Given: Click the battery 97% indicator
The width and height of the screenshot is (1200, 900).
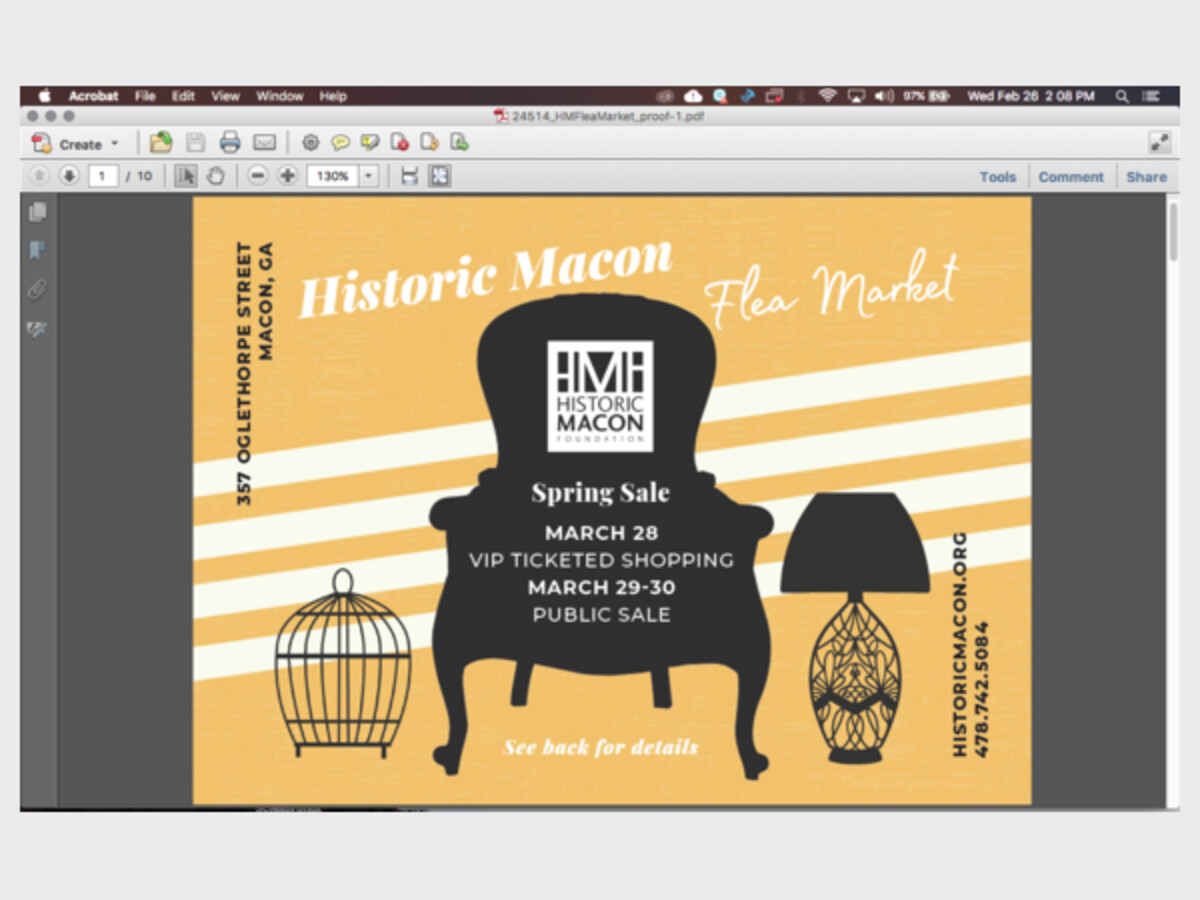Looking at the screenshot, I should coord(926,96).
